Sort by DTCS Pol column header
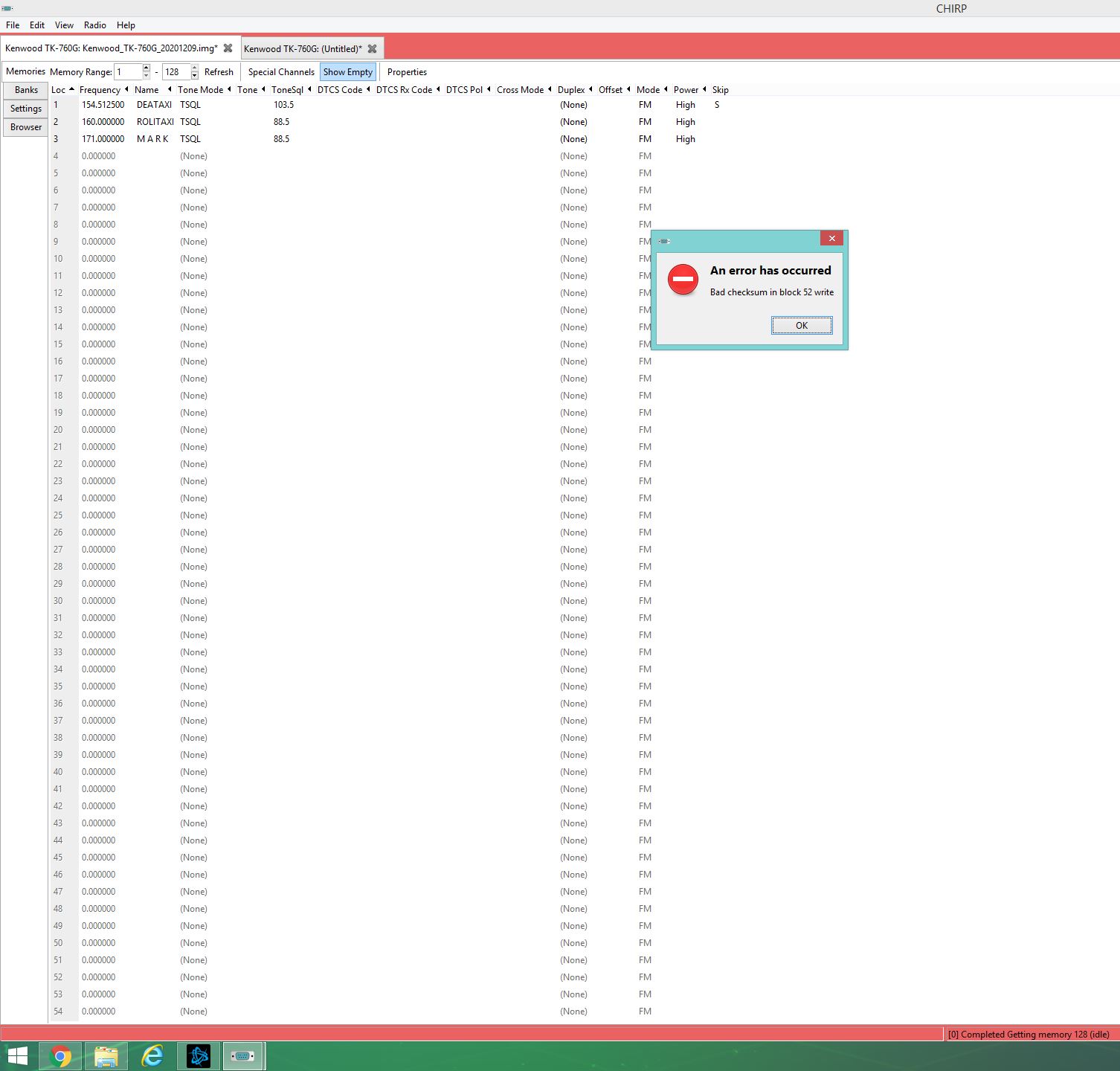 (464, 90)
